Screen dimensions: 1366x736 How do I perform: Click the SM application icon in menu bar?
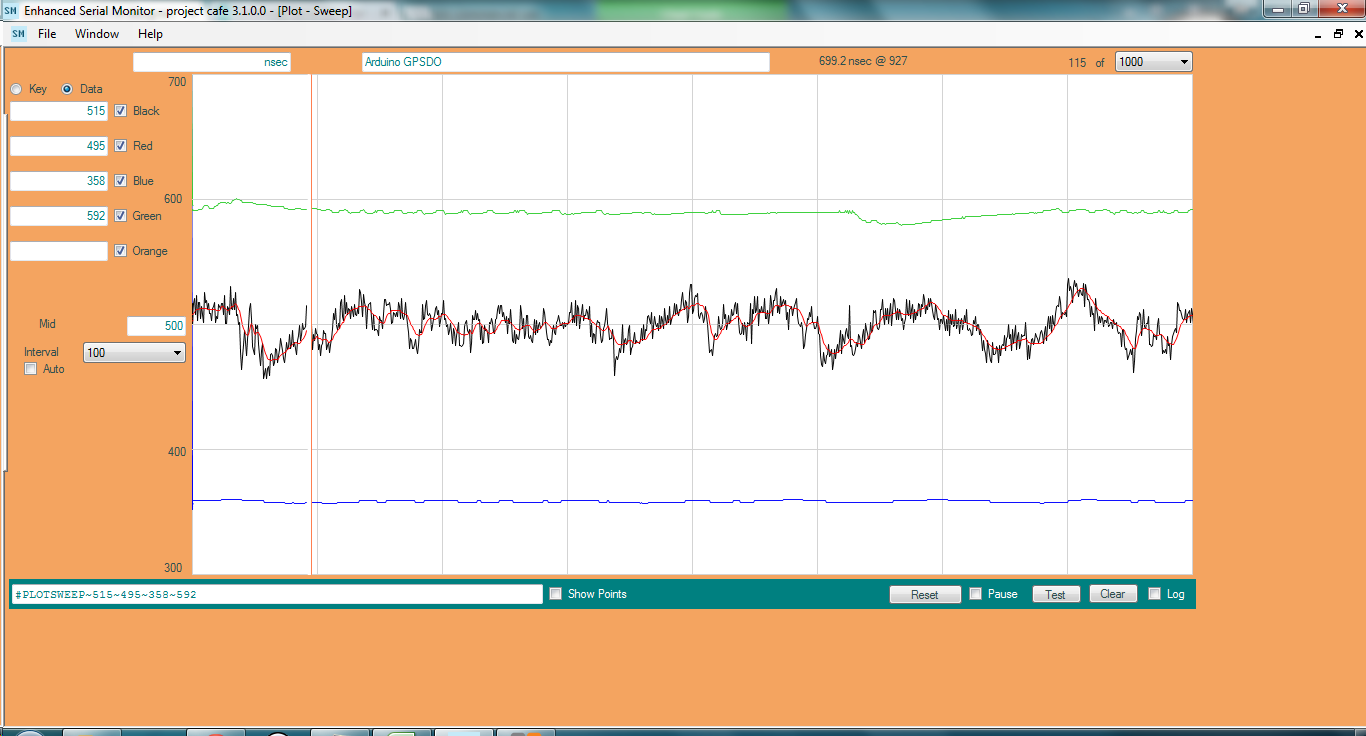18,34
